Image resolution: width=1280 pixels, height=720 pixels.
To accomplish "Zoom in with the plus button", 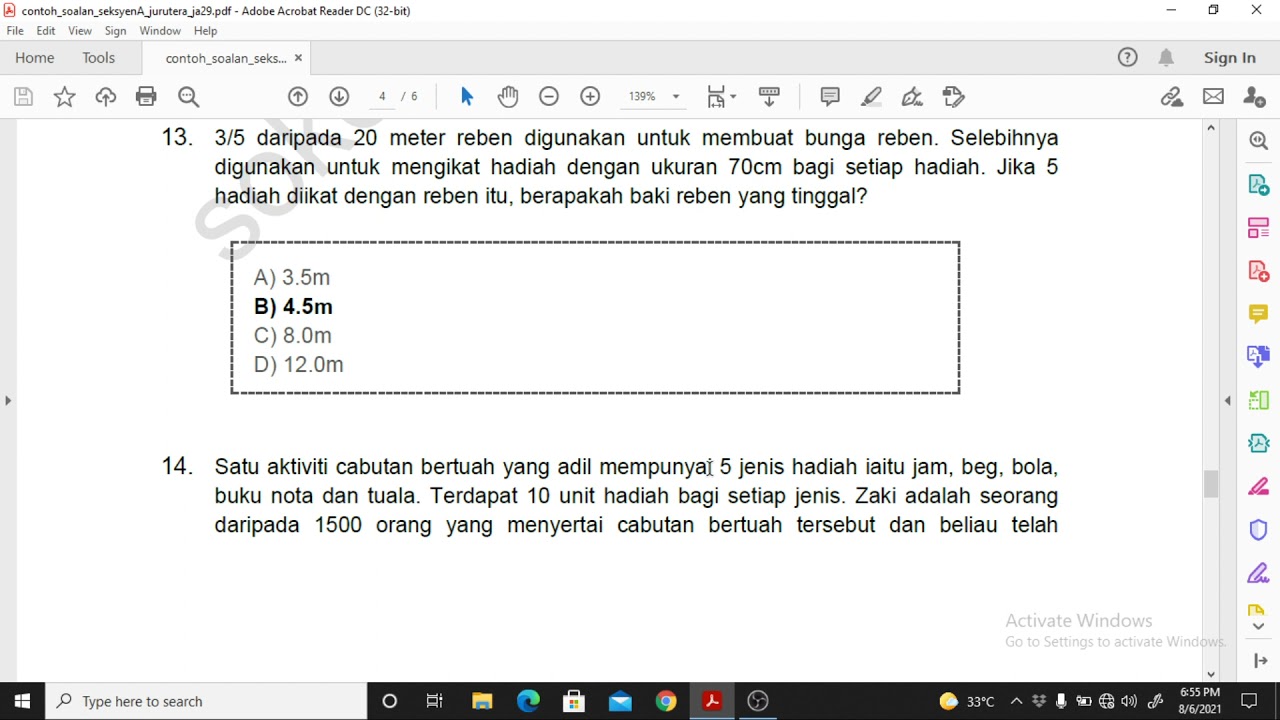I will tap(590, 97).
